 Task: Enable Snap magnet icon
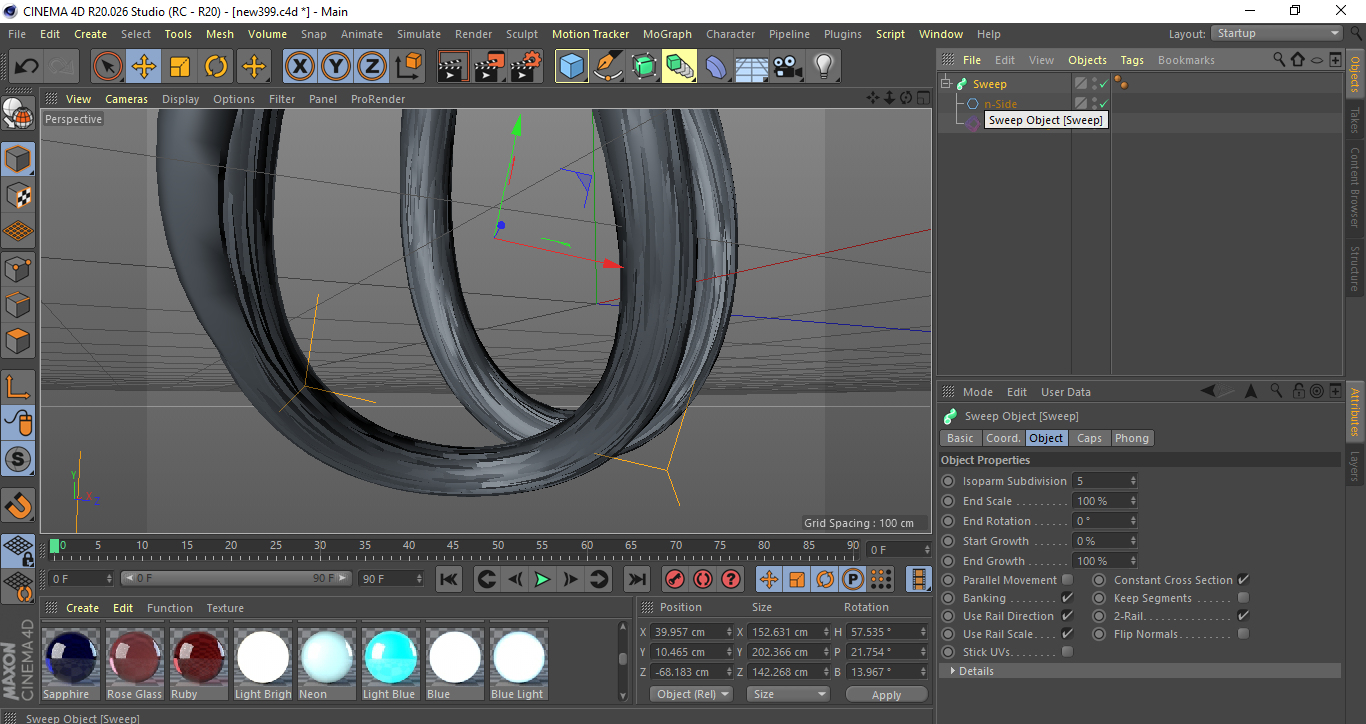[x=18, y=505]
